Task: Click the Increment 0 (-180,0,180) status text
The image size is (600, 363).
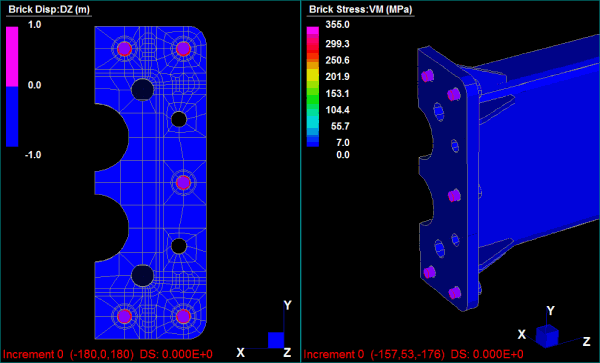Action: point(68,354)
